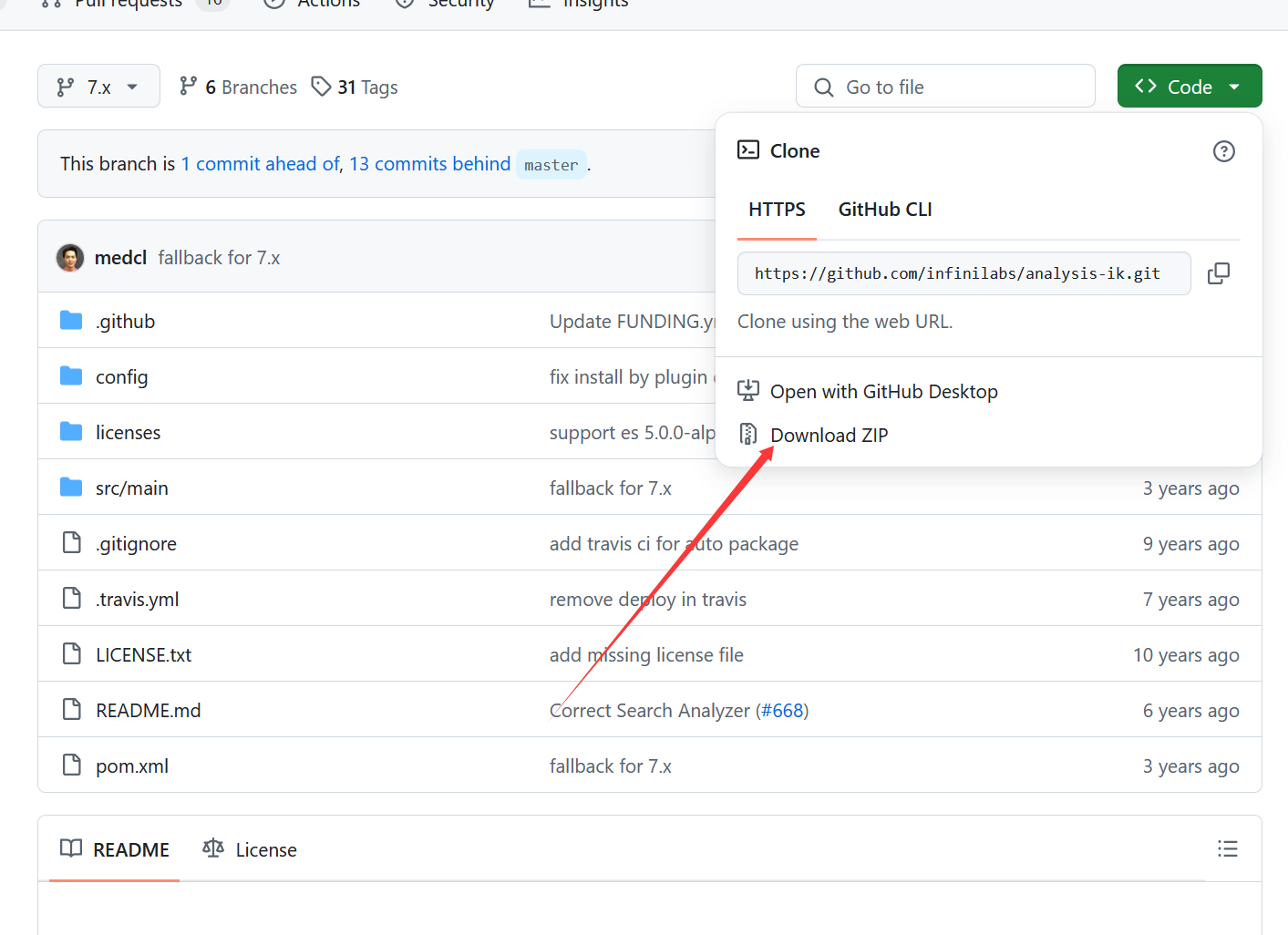View the 31 Tags list
Image resolution: width=1288 pixels, height=935 pixels.
[355, 87]
